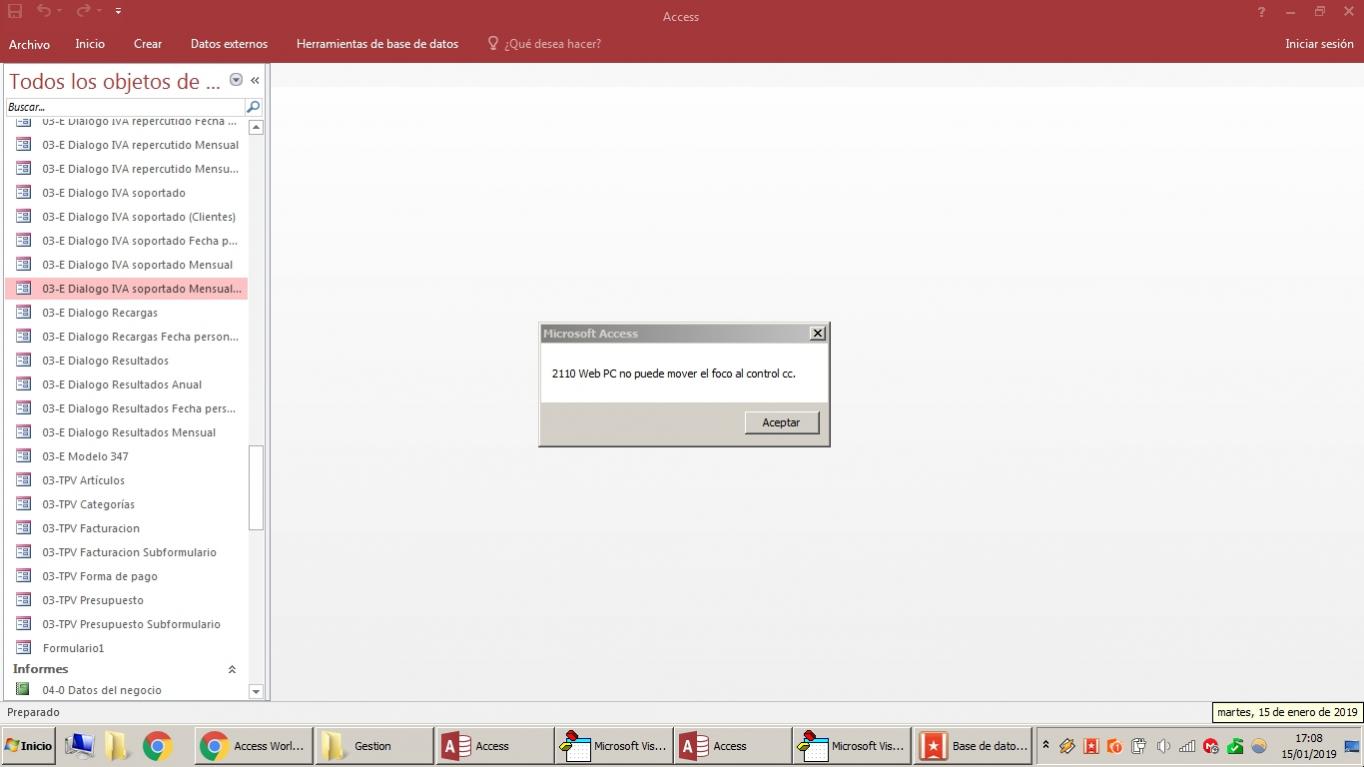This screenshot has width=1364, height=767.
Task: Click the network signal bars icon
Action: click(1187, 746)
